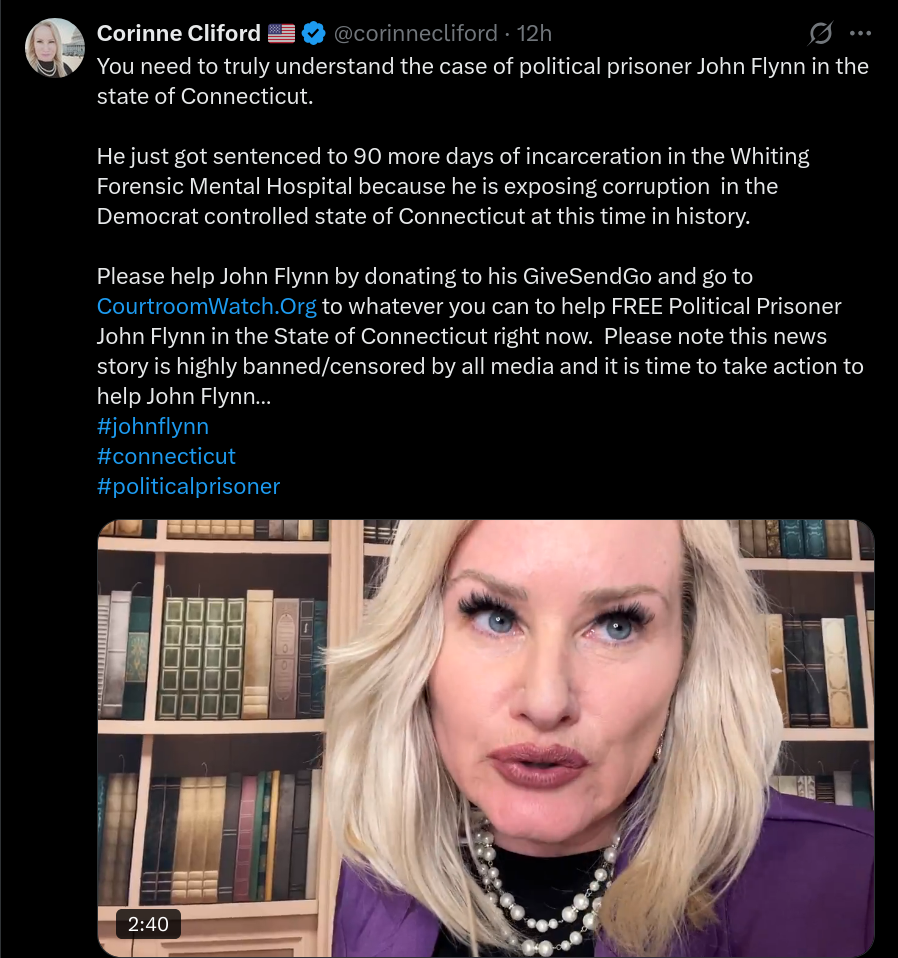898x958 pixels.
Task: Play the embedded video of the woman
Action: [x=486, y=738]
